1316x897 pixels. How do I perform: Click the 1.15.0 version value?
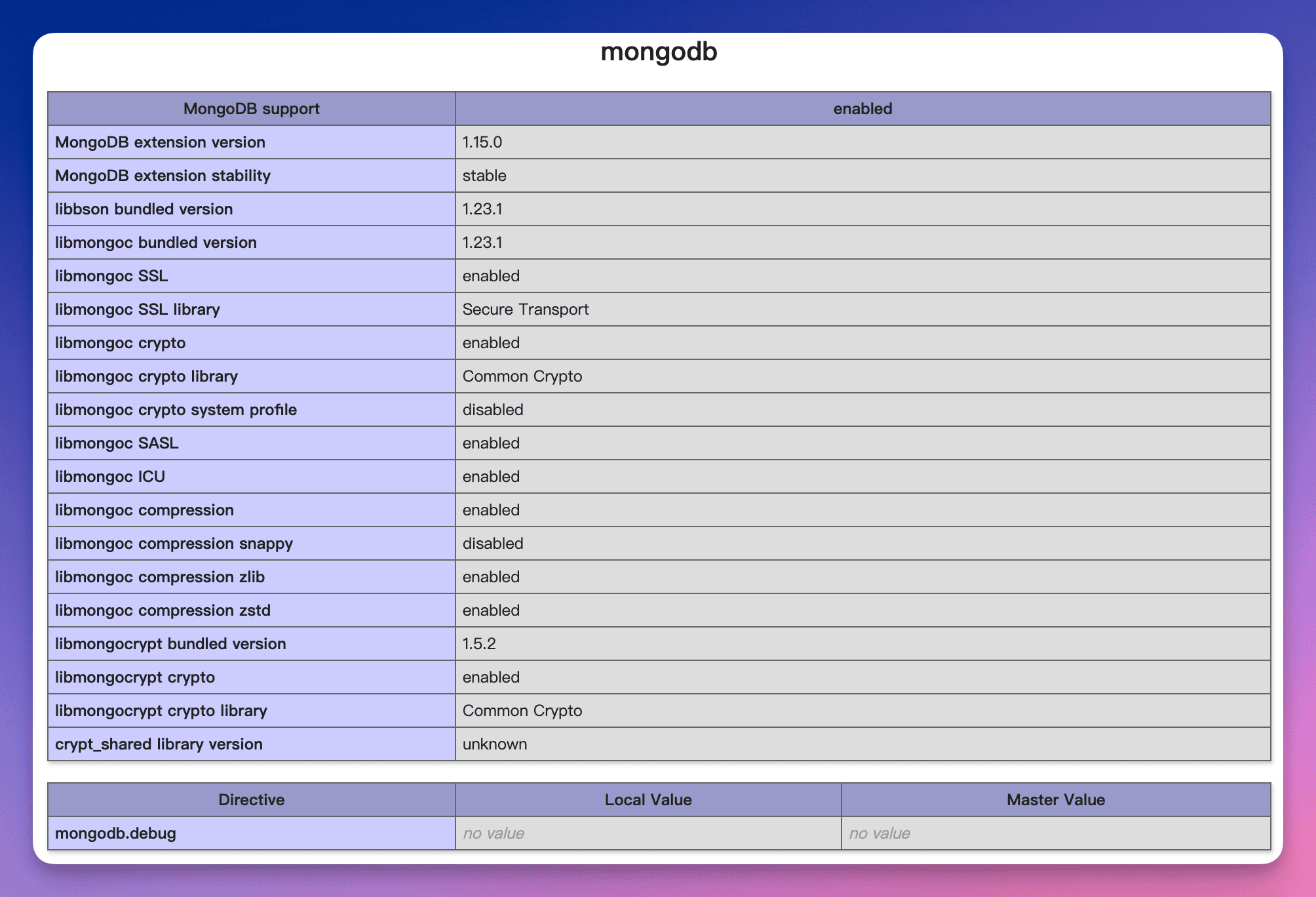[482, 142]
